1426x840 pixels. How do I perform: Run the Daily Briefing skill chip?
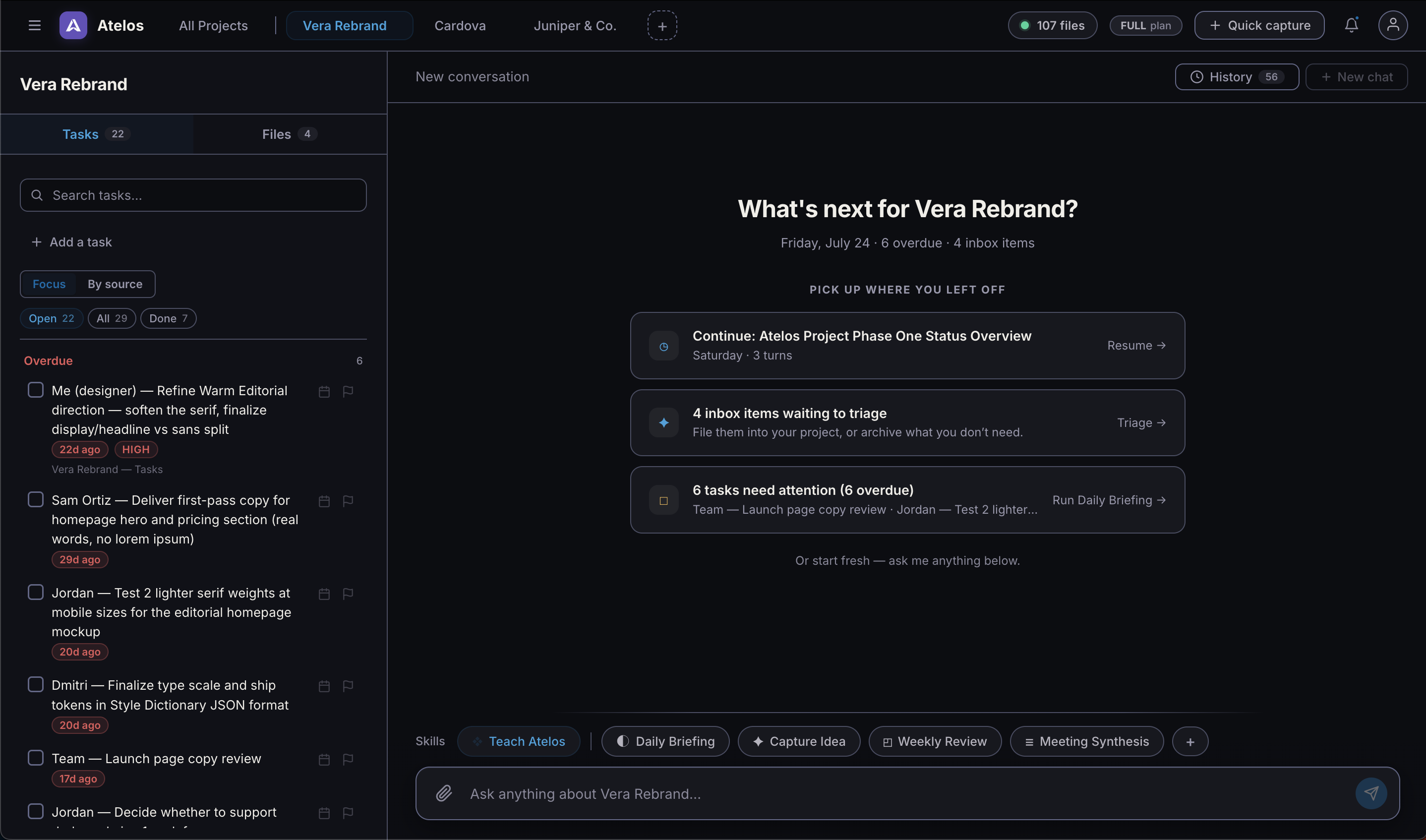pyautogui.click(x=665, y=741)
